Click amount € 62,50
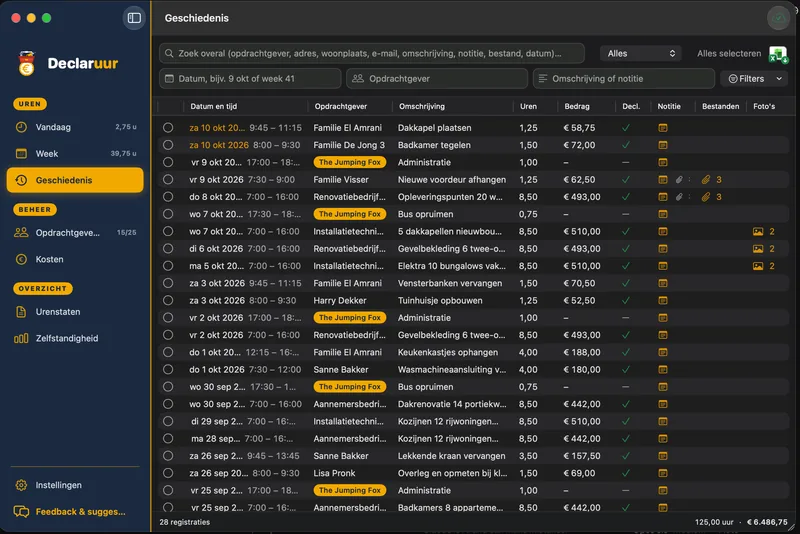The image size is (800, 534). click(x=579, y=180)
